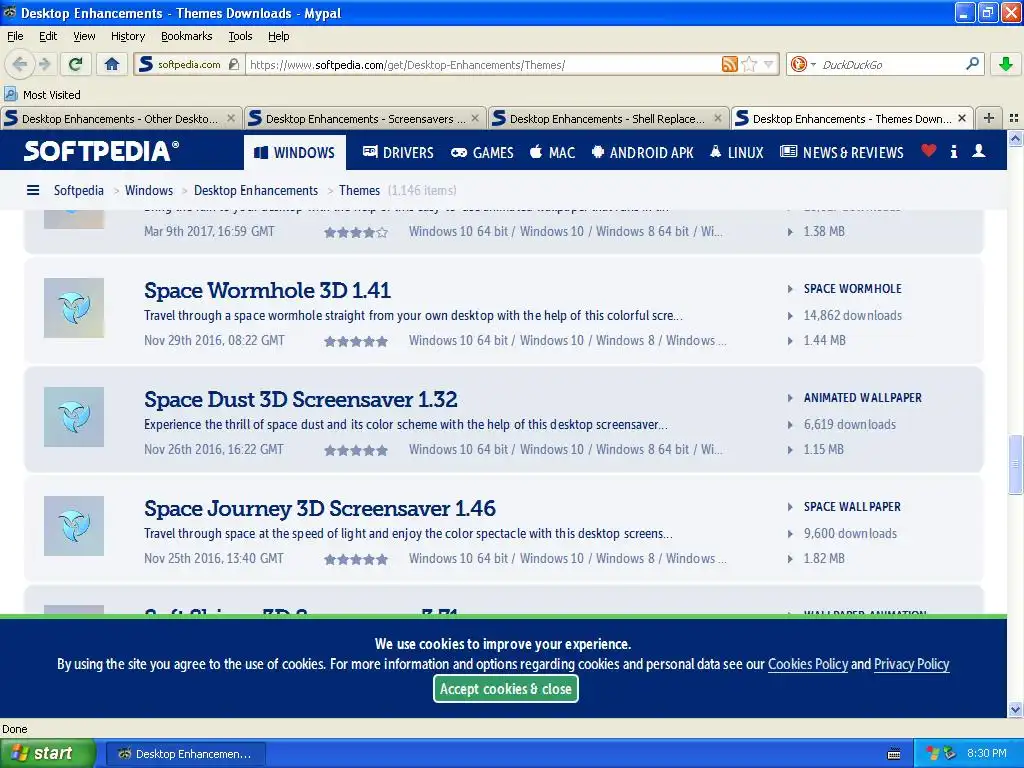Click the SPACE WORMHOLE tag
1024x768 pixels.
tap(852, 289)
